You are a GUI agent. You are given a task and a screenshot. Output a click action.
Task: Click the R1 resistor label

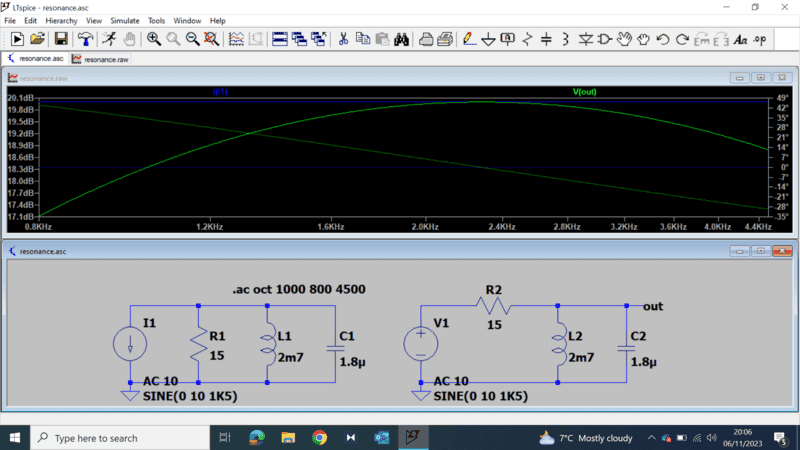(217, 336)
